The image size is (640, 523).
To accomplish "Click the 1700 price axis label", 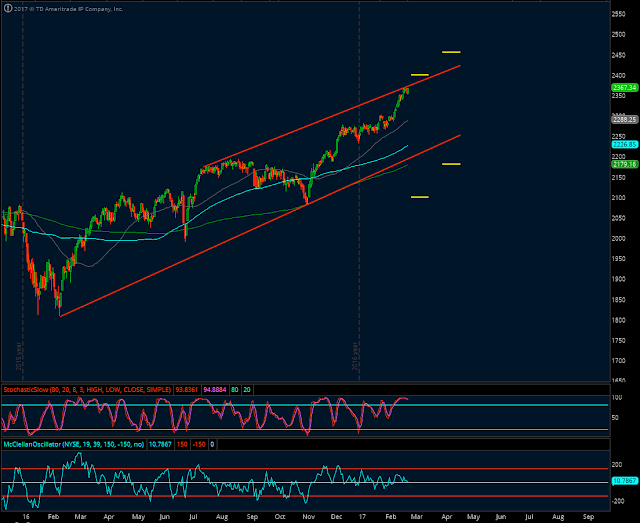I will tap(619, 361).
